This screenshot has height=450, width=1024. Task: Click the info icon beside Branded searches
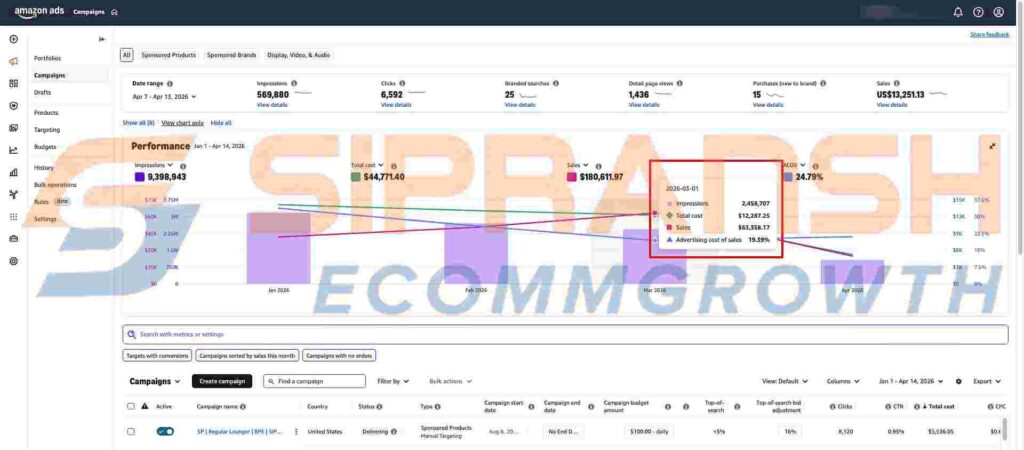click(x=555, y=84)
